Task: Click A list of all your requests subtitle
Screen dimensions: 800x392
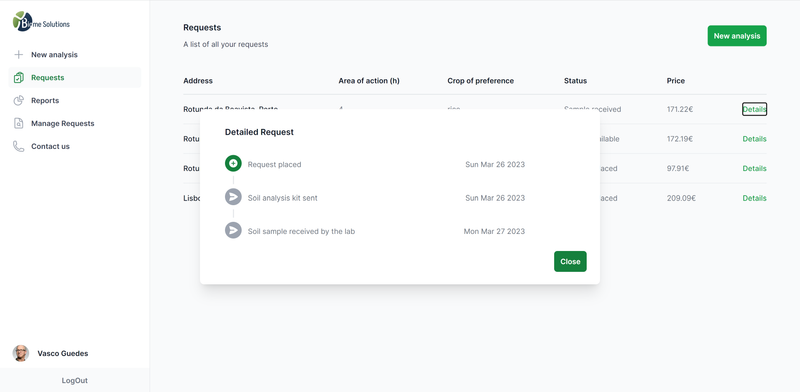Action: point(226,44)
